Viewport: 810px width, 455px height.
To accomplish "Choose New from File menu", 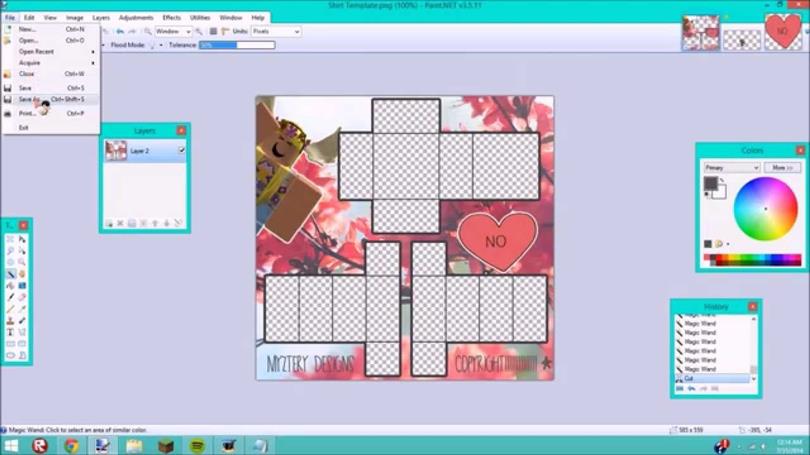I will click(x=51, y=29).
